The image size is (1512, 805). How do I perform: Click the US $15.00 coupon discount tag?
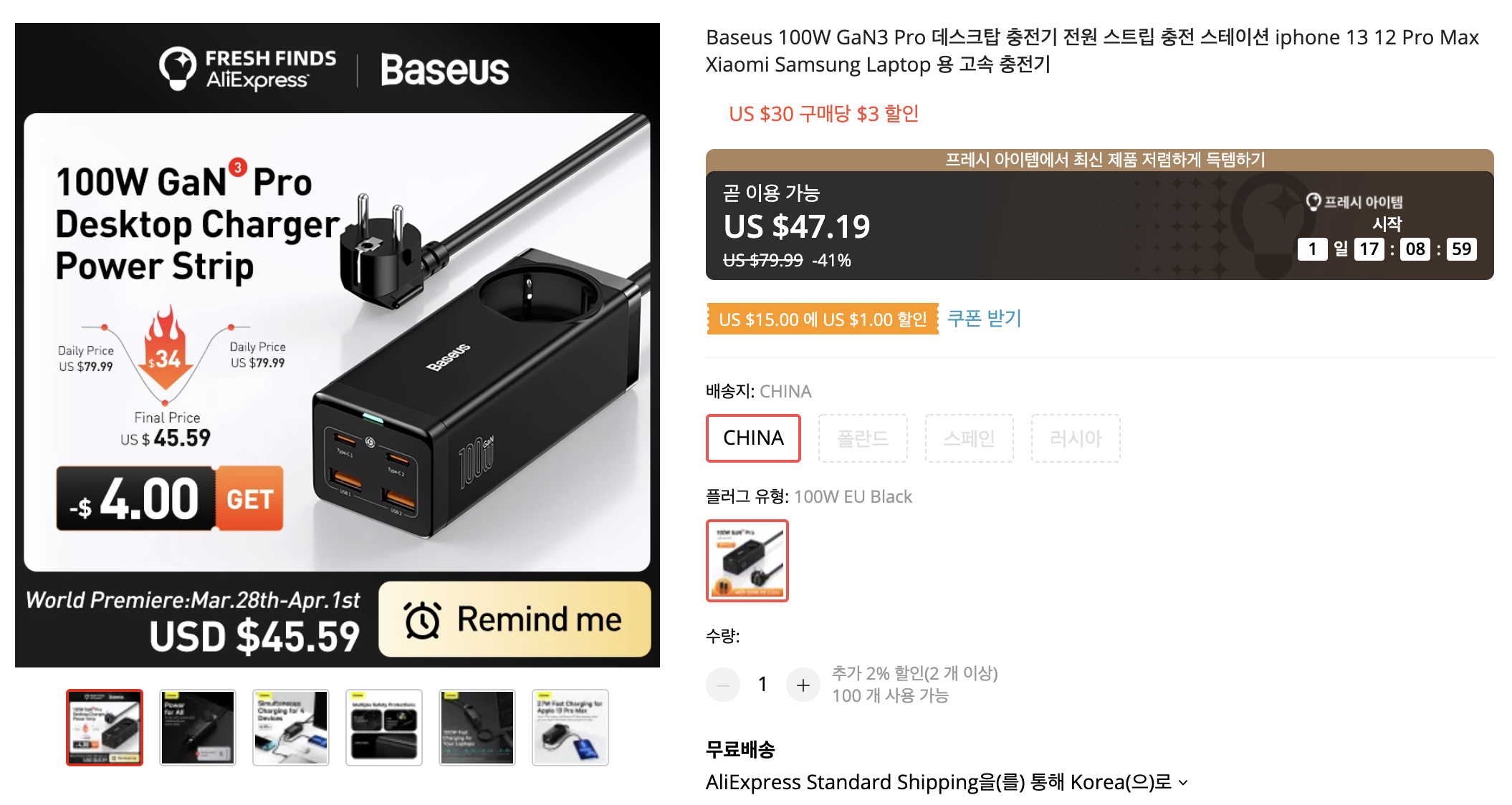click(823, 319)
